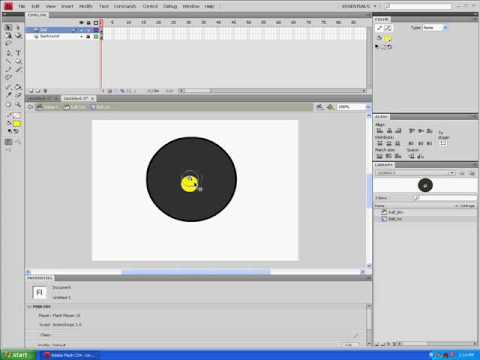Select the Paint Bucket tool
The image size is (480, 360).
click(x=18, y=87)
